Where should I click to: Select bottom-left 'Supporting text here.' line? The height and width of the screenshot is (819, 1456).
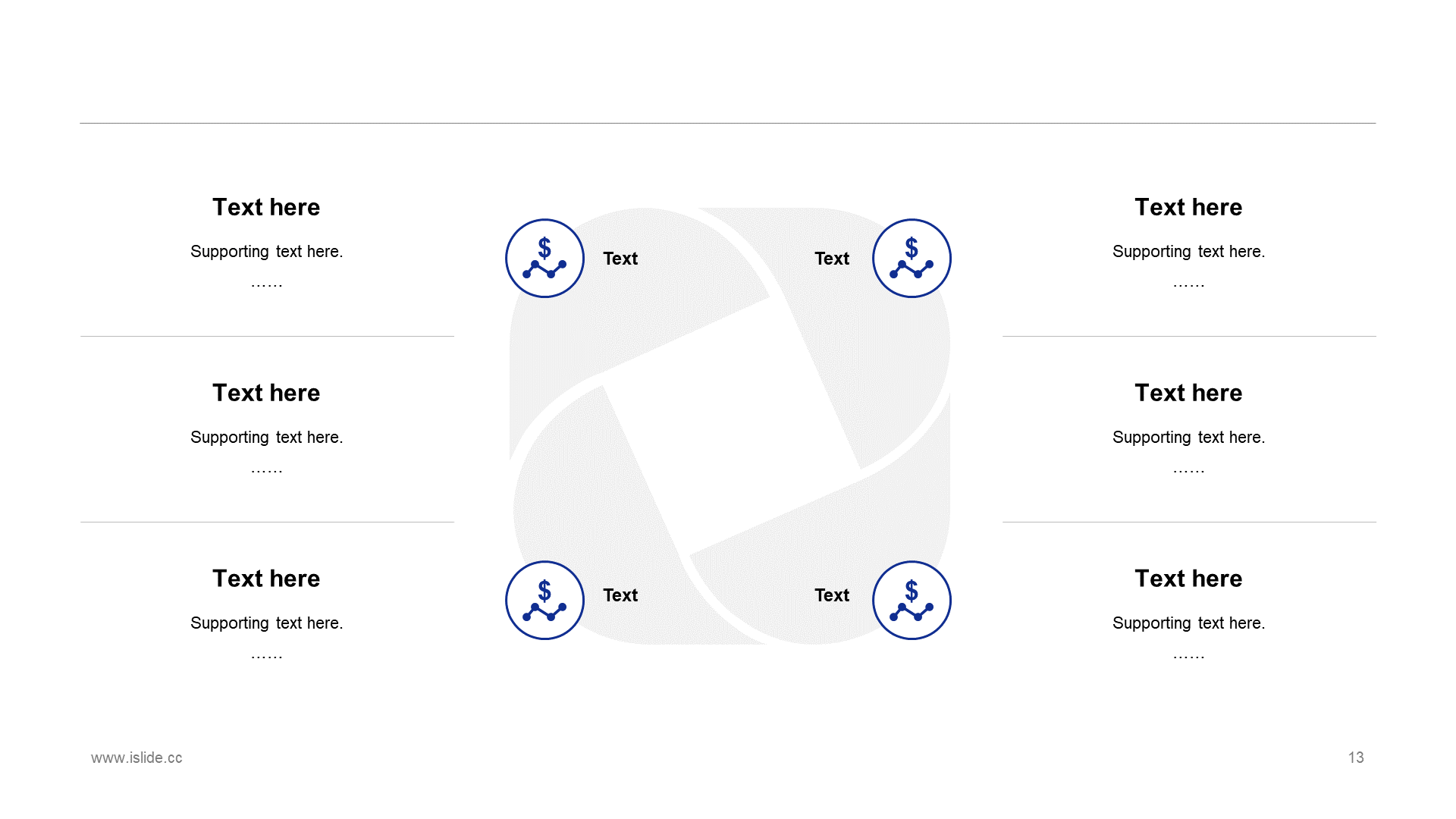tap(266, 623)
